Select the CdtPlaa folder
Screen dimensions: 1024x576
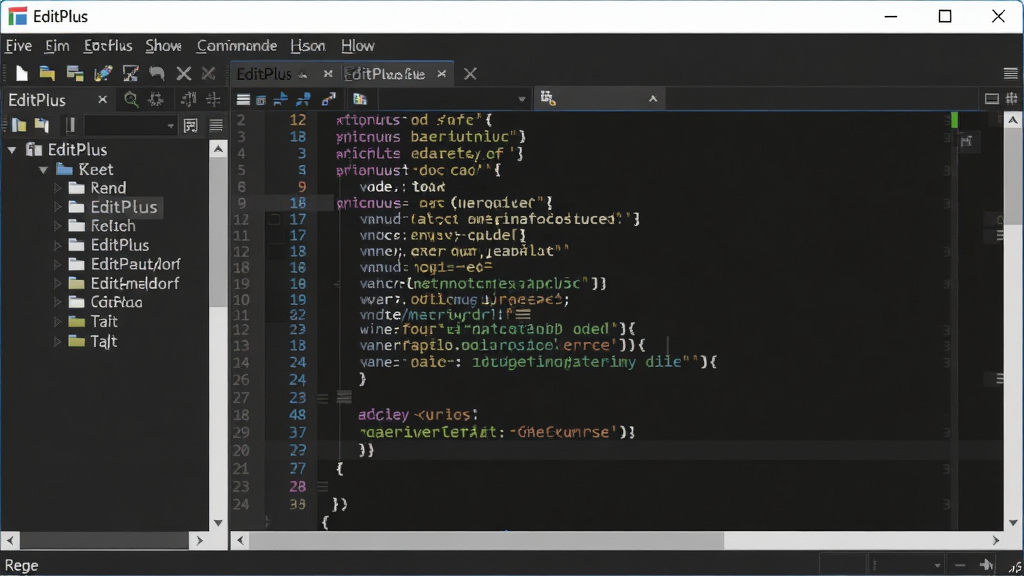click(x=116, y=302)
